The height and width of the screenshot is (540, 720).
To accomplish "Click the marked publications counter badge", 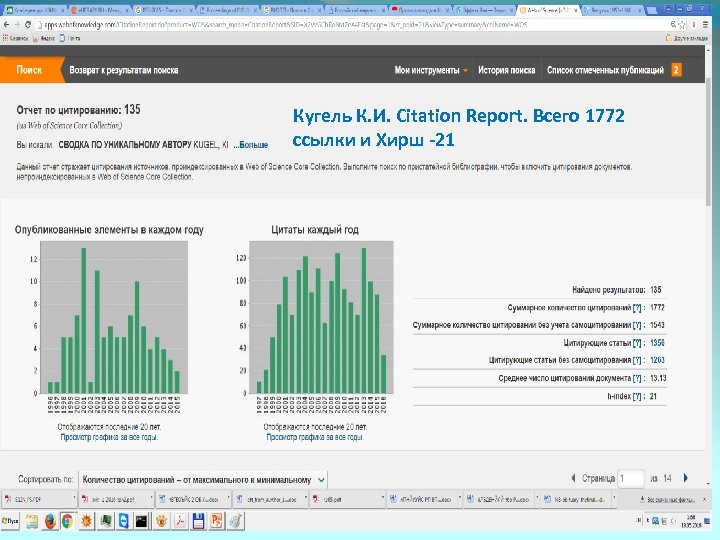I will (676, 70).
